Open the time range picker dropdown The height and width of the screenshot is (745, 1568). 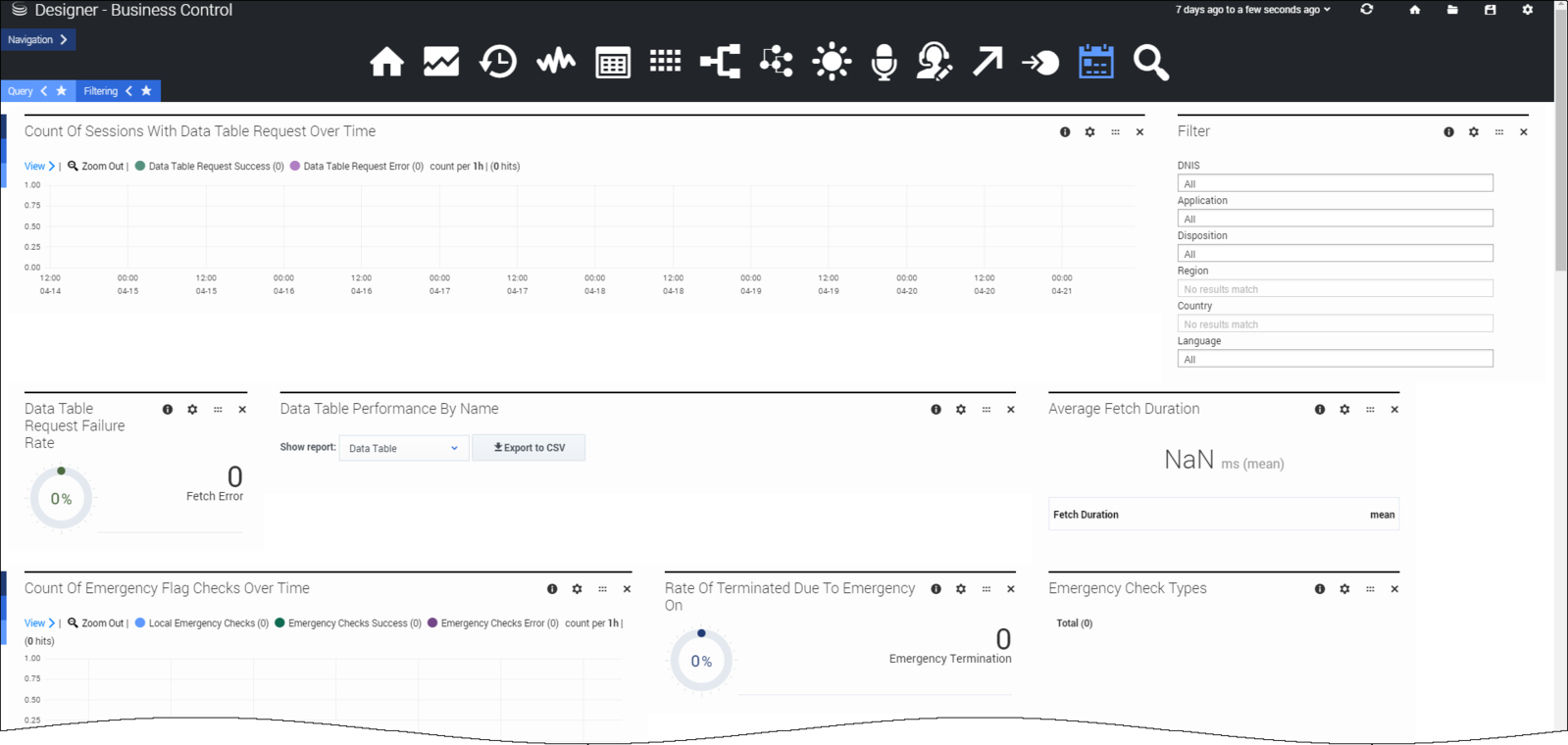click(x=1252, y=10)
